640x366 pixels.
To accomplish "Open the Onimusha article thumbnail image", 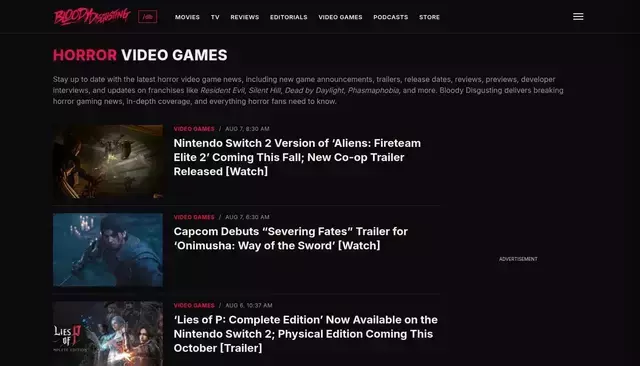I will click(x=108, y=250).
